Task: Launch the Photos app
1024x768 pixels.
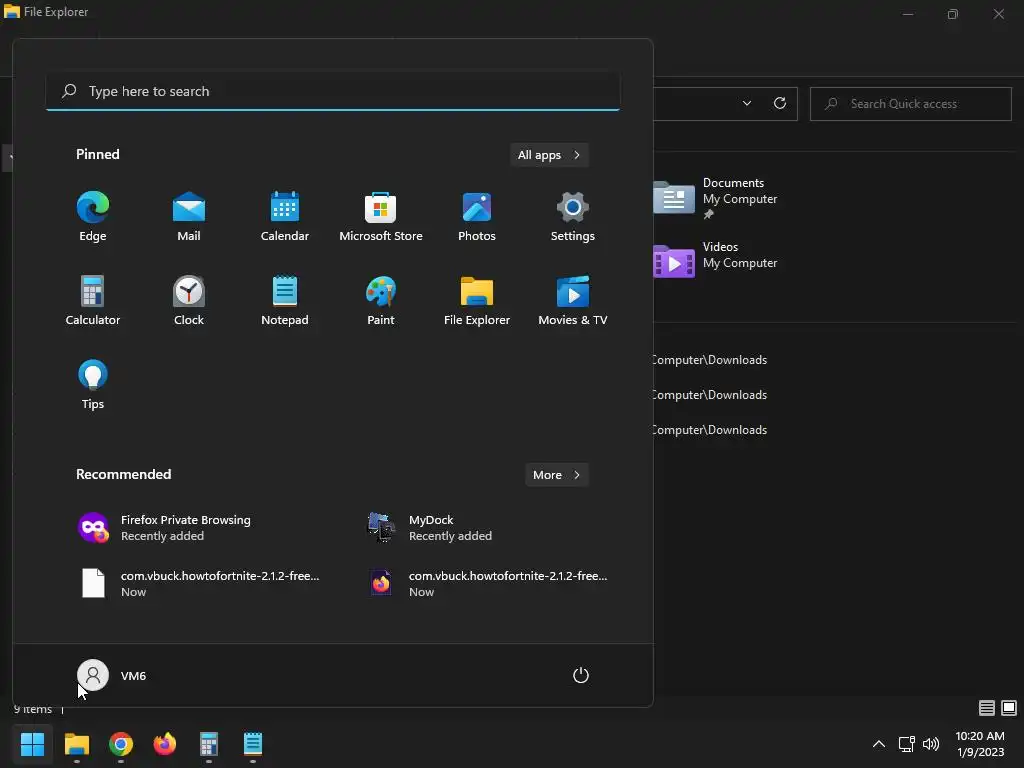Action: coord(477,217)
